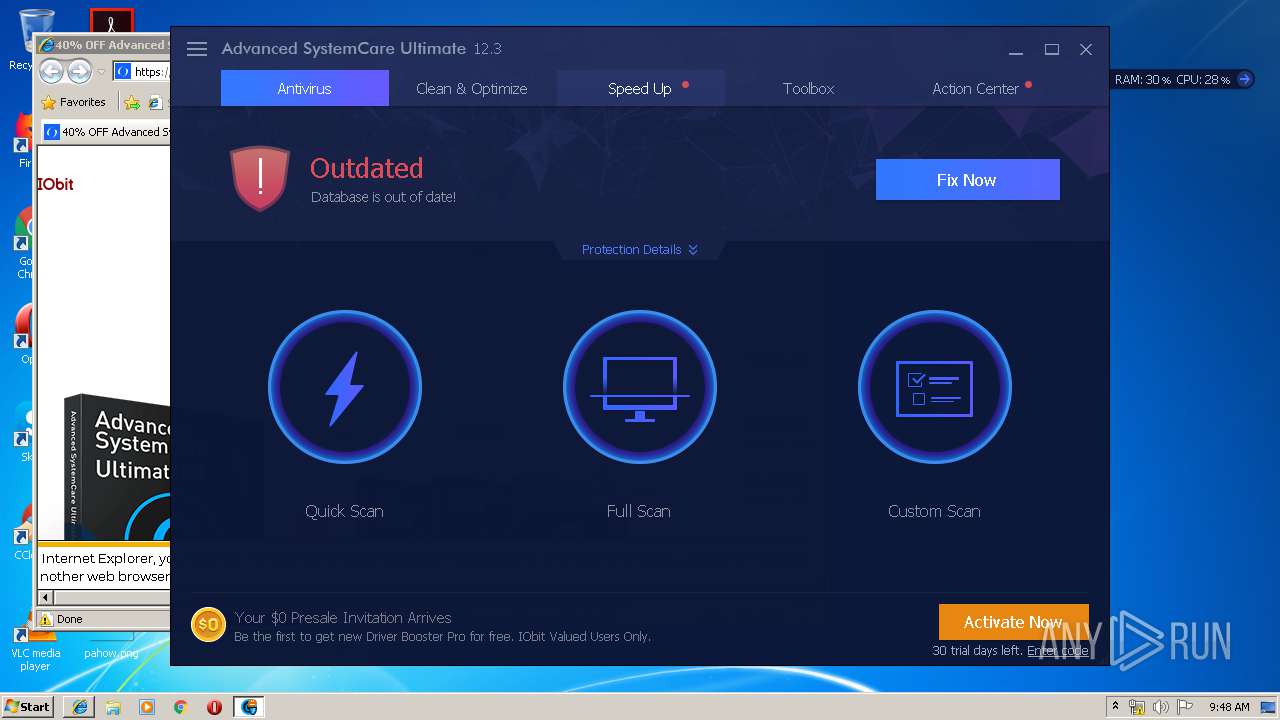Click the '30 trial days left' text
The image size is (1280, 720).
pyautogui.click(x=977, y=650)
